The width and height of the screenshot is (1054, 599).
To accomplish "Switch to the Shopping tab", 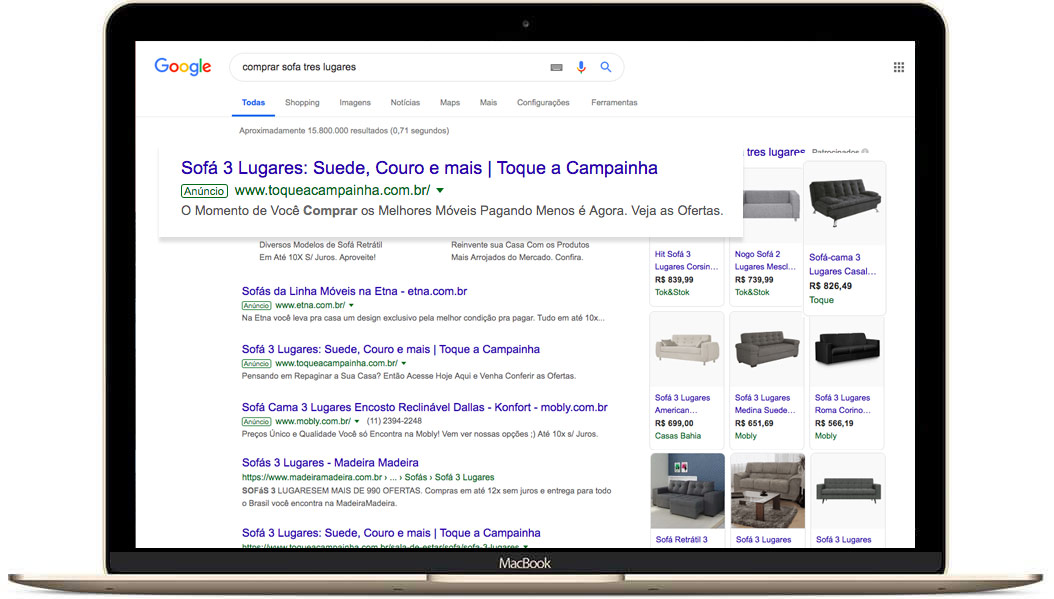I will pyautogui.click(x=302, y=103).
